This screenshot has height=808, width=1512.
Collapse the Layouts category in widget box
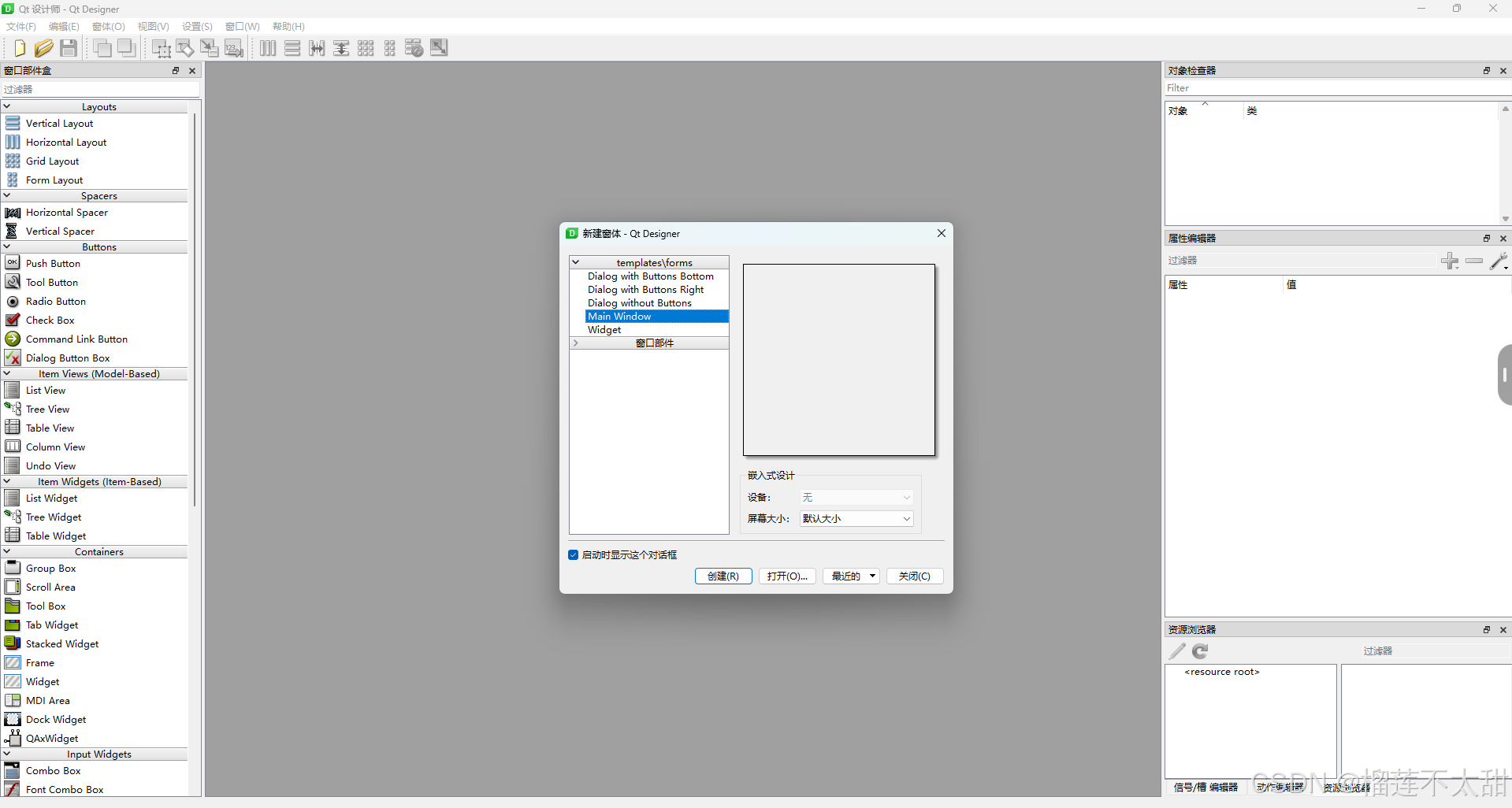tap(7, 106)
